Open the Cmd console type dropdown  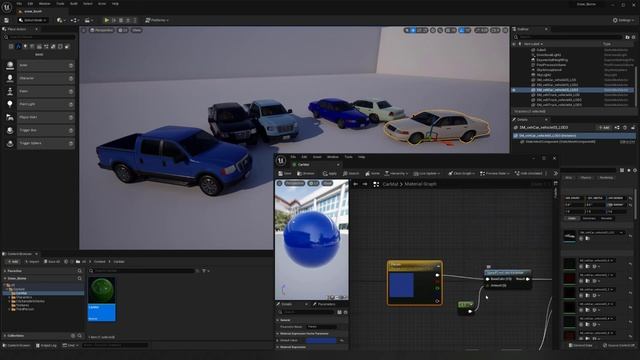coord(70,346)
